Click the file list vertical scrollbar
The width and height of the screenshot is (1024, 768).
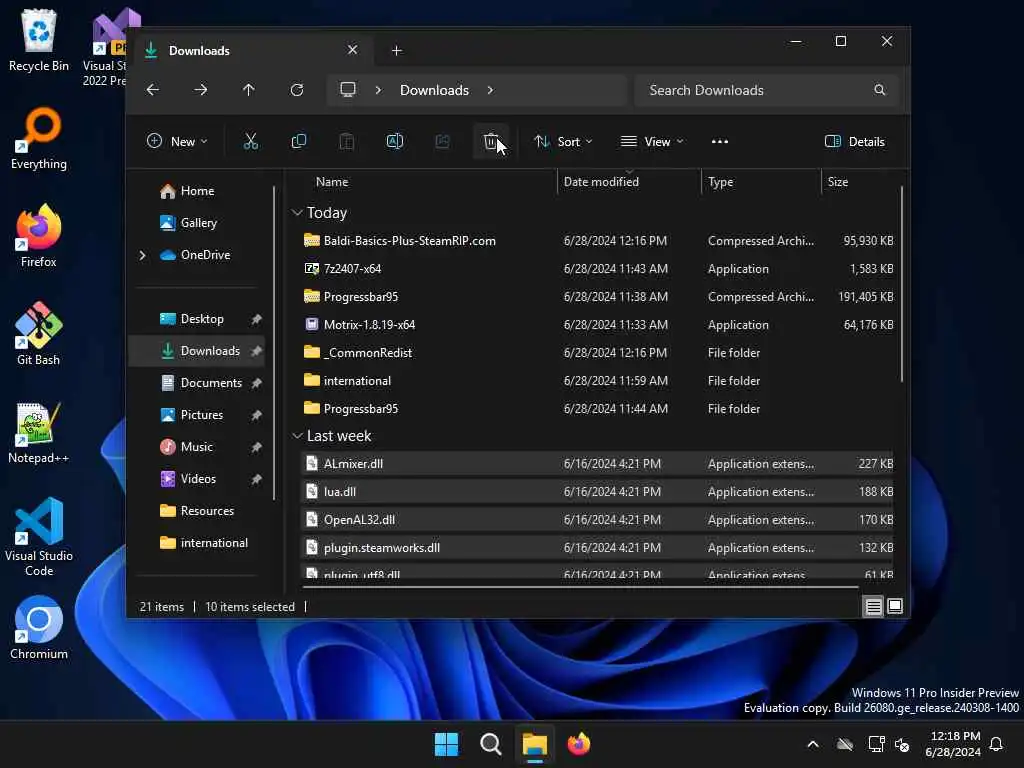(x=902, y=285)
